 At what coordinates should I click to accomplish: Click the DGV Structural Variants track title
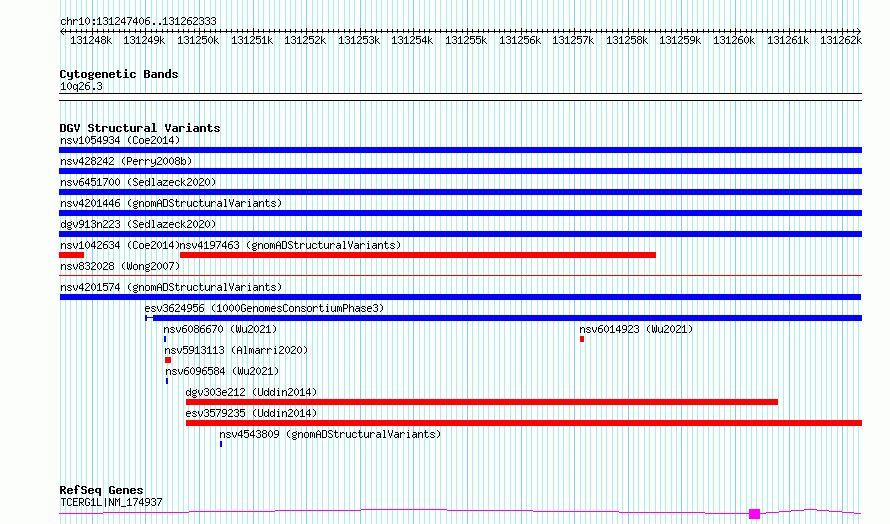[140, 128]
